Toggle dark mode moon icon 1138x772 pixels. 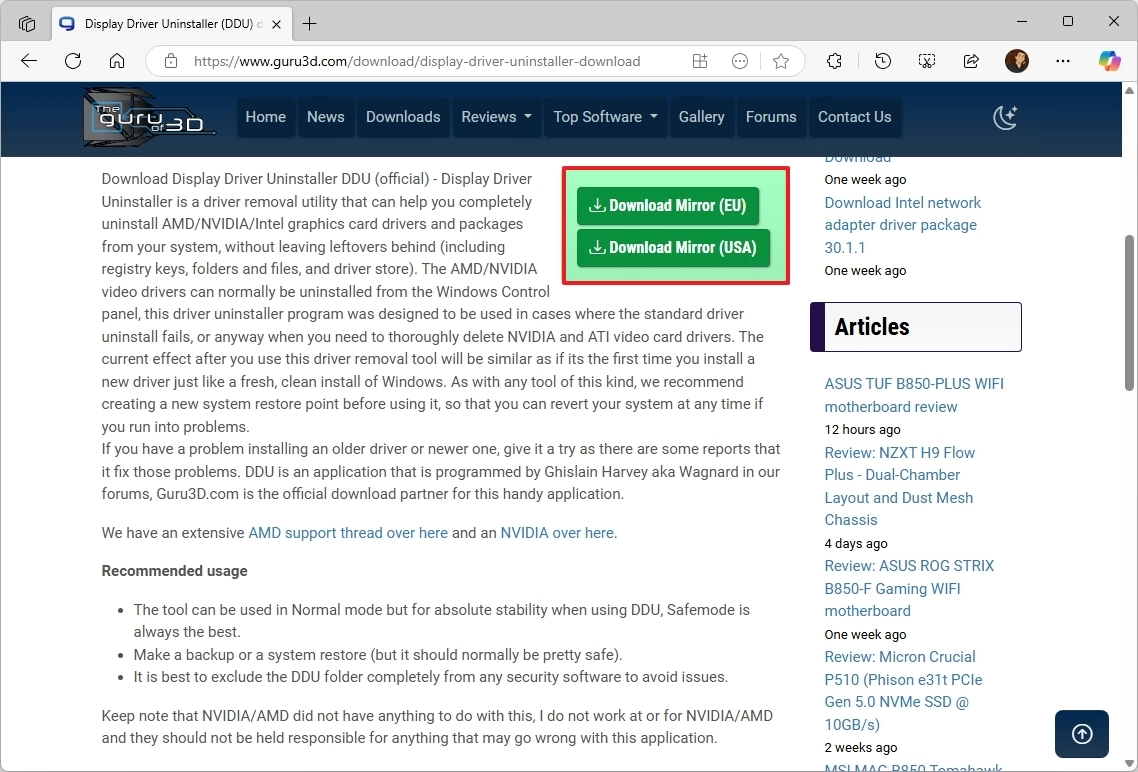(x=1005, y=117)
